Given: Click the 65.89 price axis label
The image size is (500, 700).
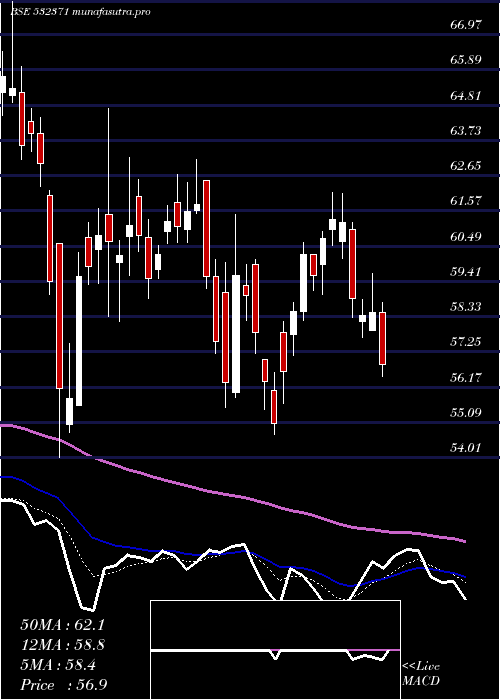Looking at the screenshot, I should coord(466,60).
